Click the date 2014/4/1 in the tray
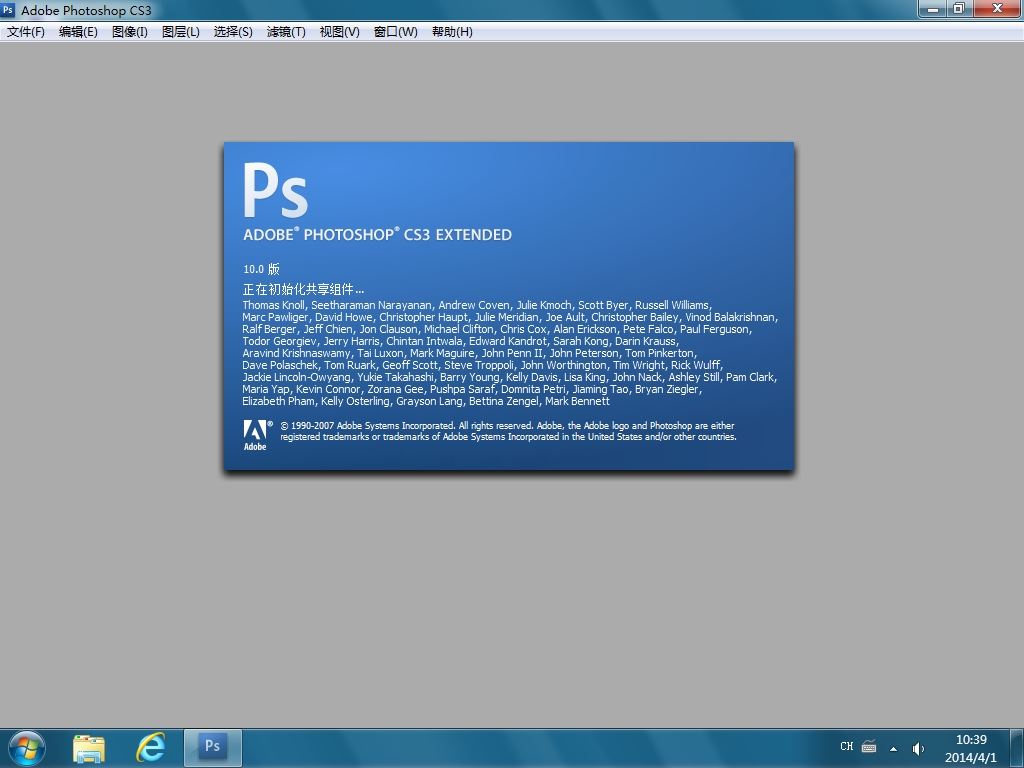The height and width of the screenshot is (768, 1024). coord(970,758)
